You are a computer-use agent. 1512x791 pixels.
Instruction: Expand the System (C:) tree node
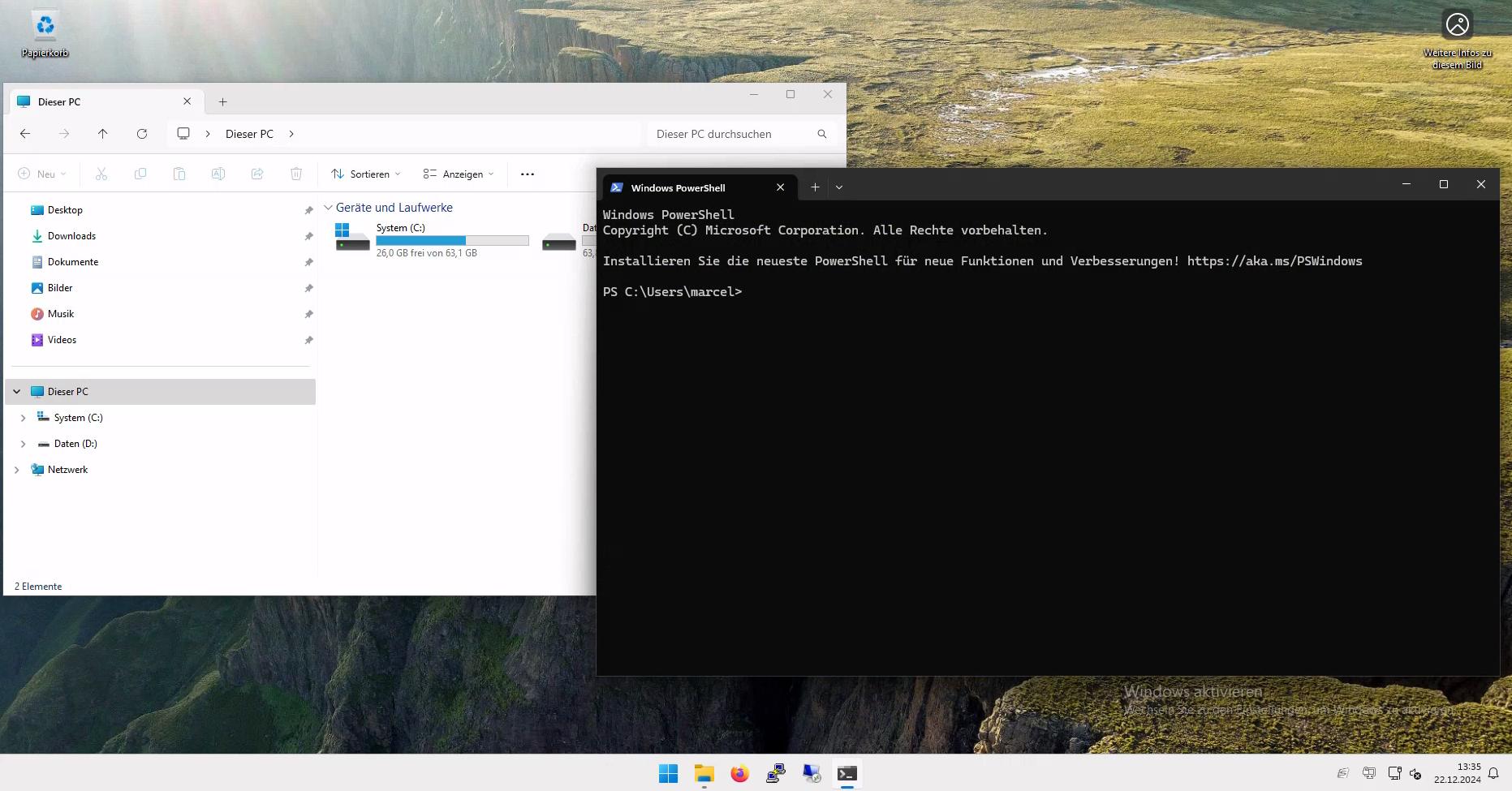pos(23,418)
